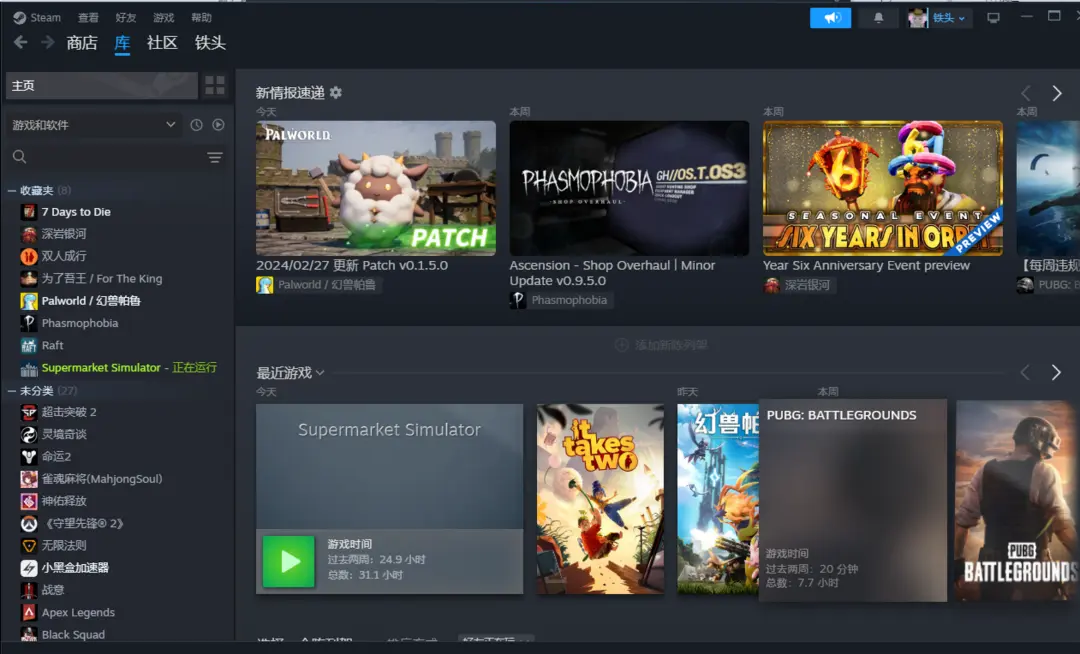1080x654 pixels.
Task: Open the 游戏 menu
Action: (x=164, y=18)
